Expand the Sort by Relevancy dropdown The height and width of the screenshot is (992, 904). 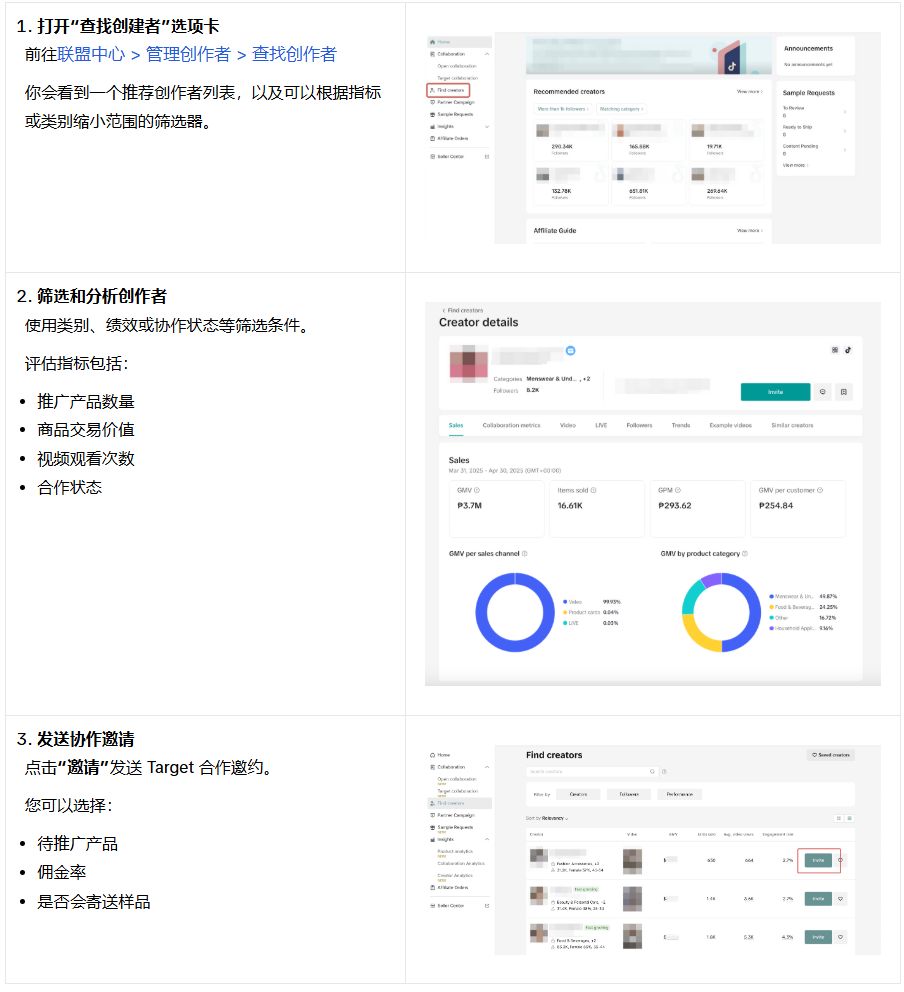[x=547, y=818]
